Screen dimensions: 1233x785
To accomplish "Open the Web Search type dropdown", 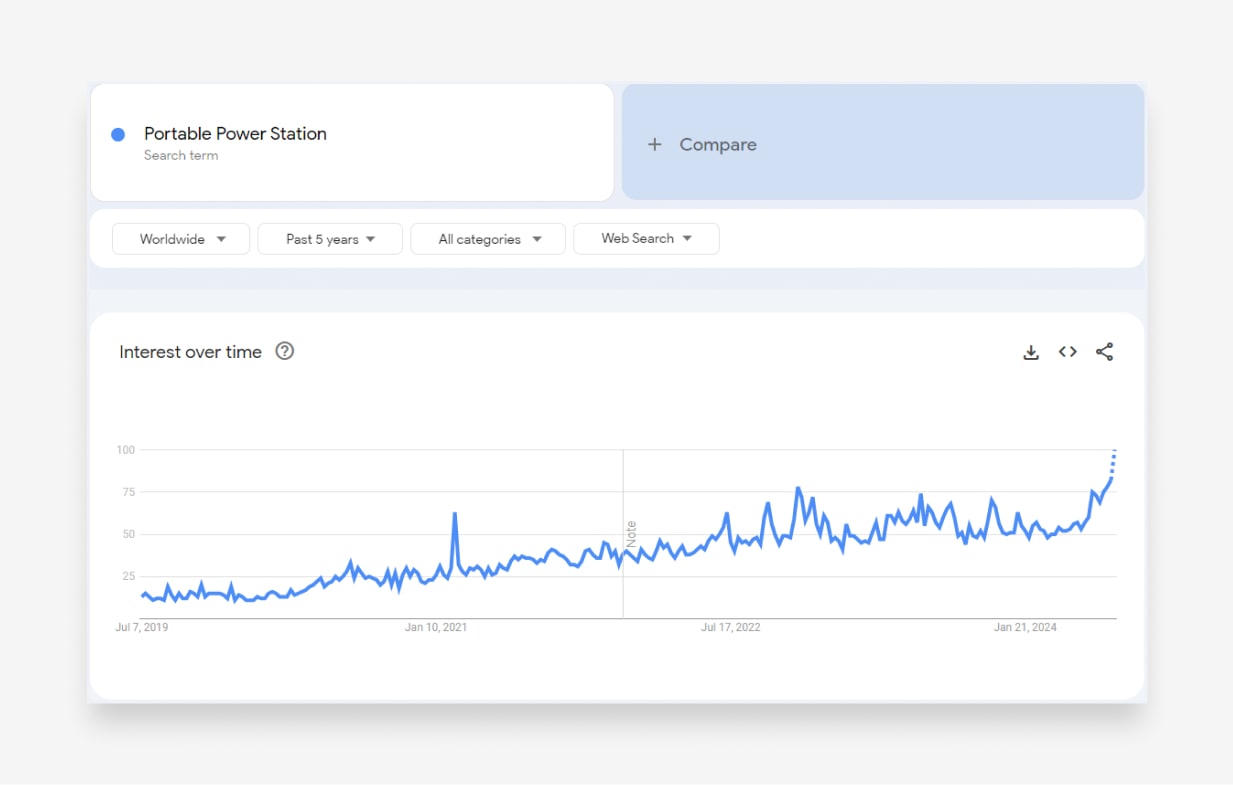I will pos(646,239).
